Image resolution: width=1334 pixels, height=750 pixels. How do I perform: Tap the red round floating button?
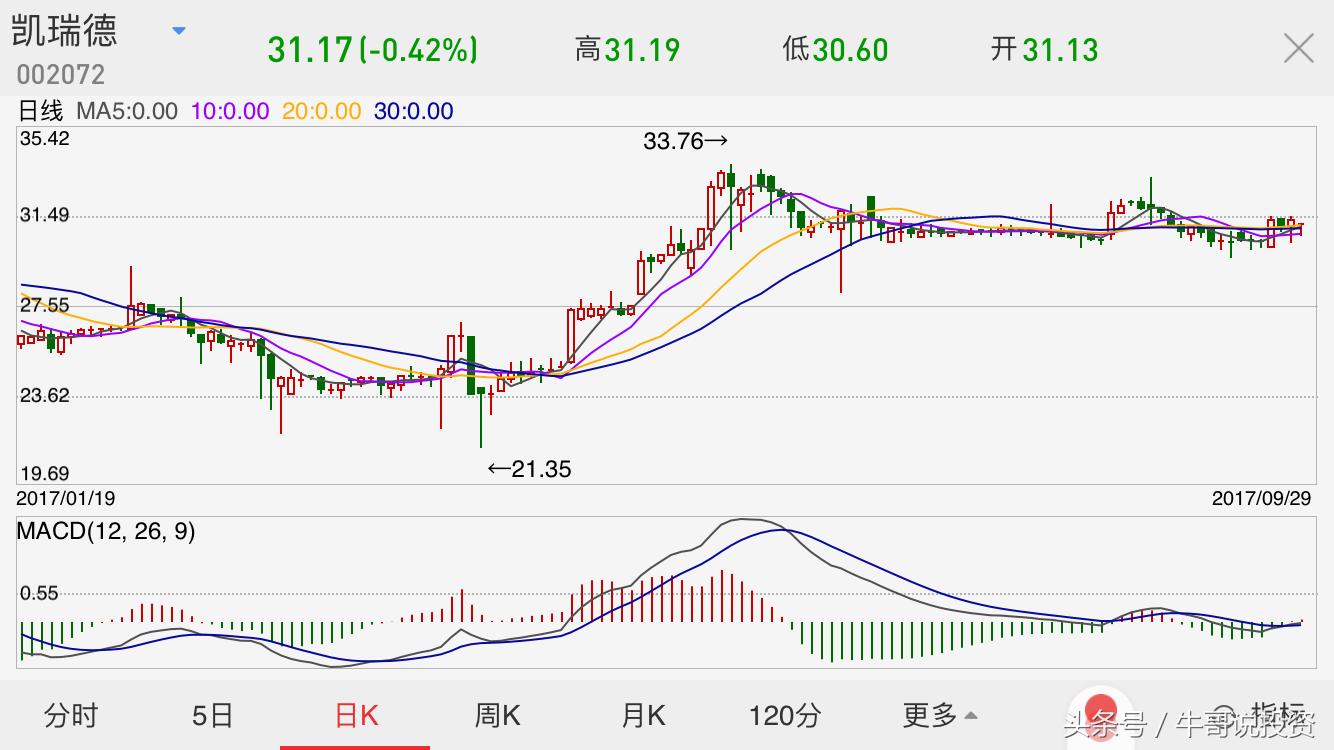coord(1100,708)
